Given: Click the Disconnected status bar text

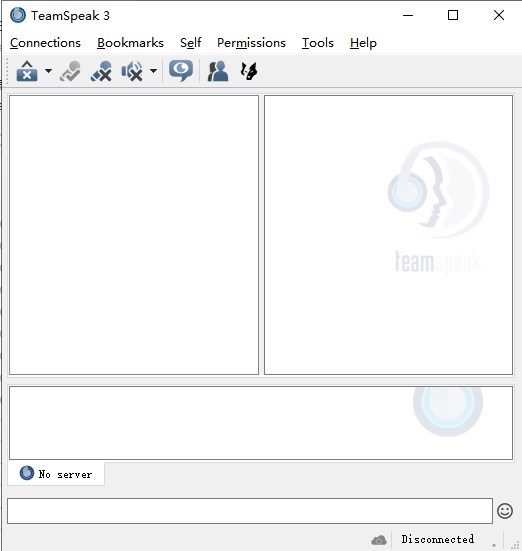Looking at the screenshot, I should 438,539.
